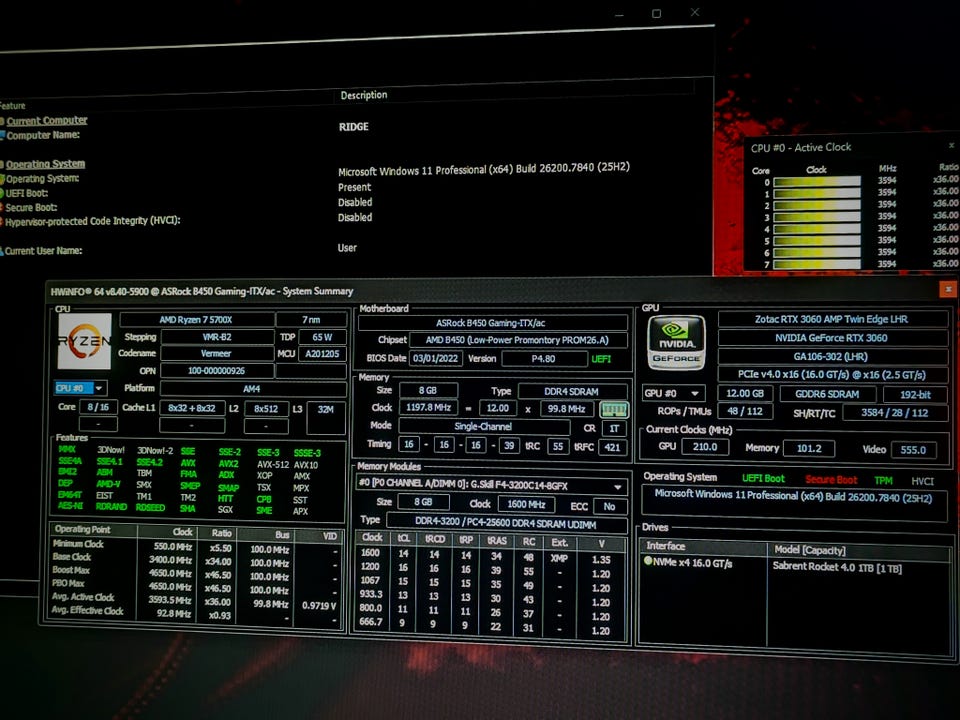
Task: Click the green TPM indicator
Action: (883, 481)
